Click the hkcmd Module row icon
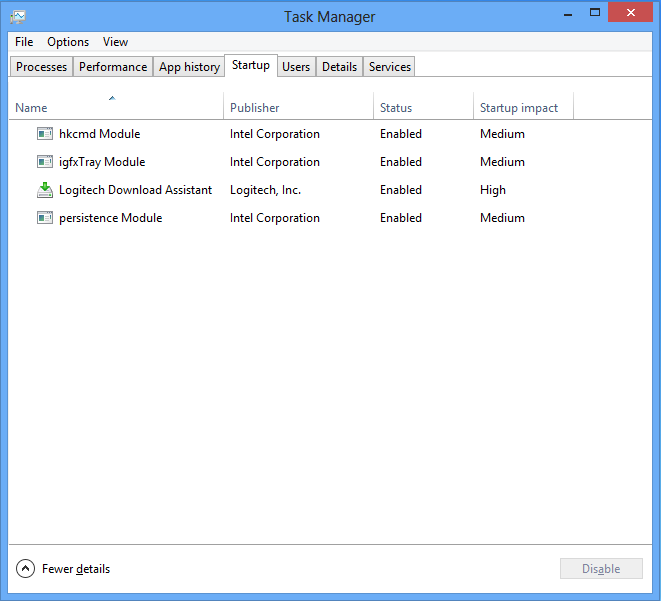The width and height of the screenshot is (661, 601). (x=45, y=134)
